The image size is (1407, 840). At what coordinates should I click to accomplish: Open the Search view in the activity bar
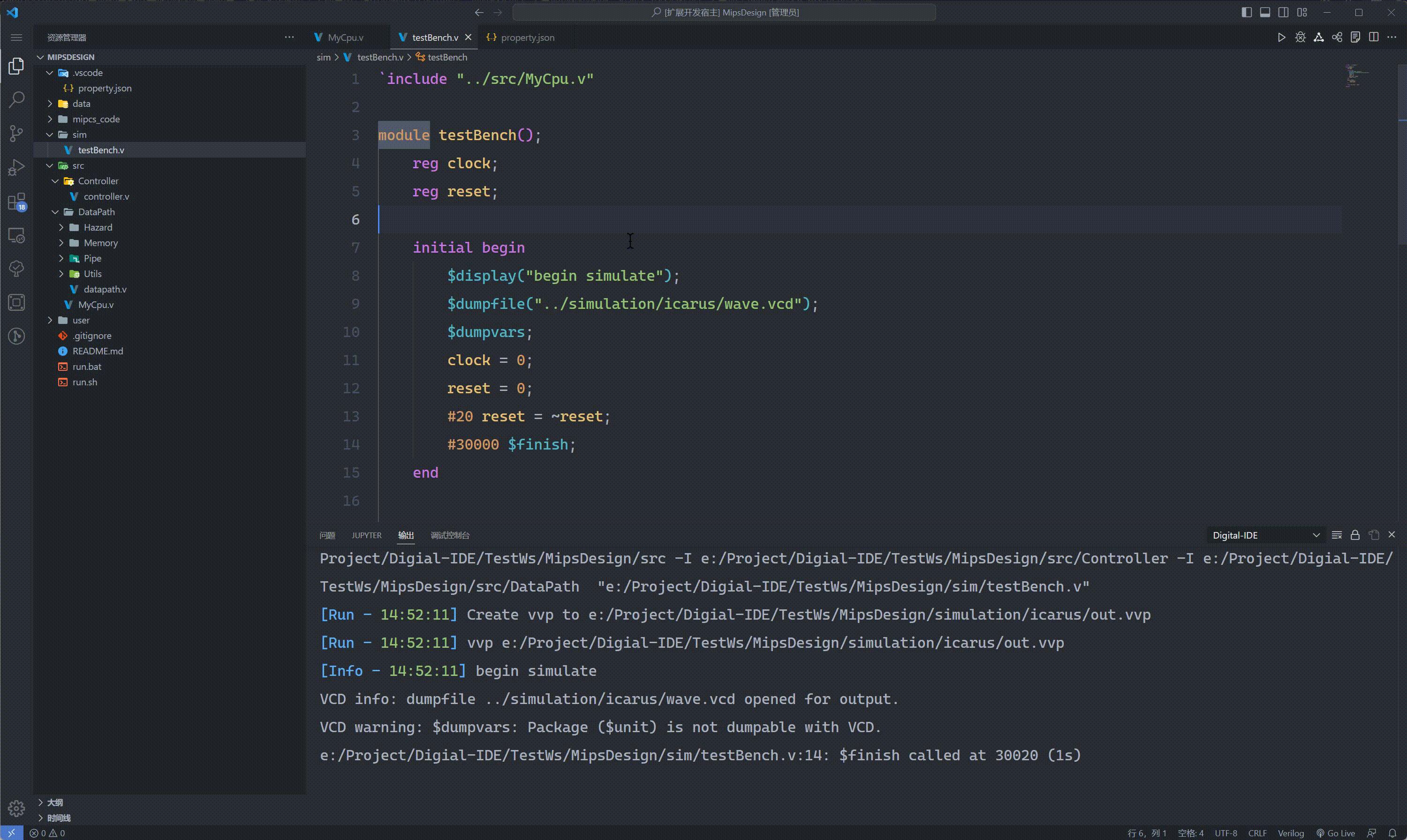click(16, 99)
